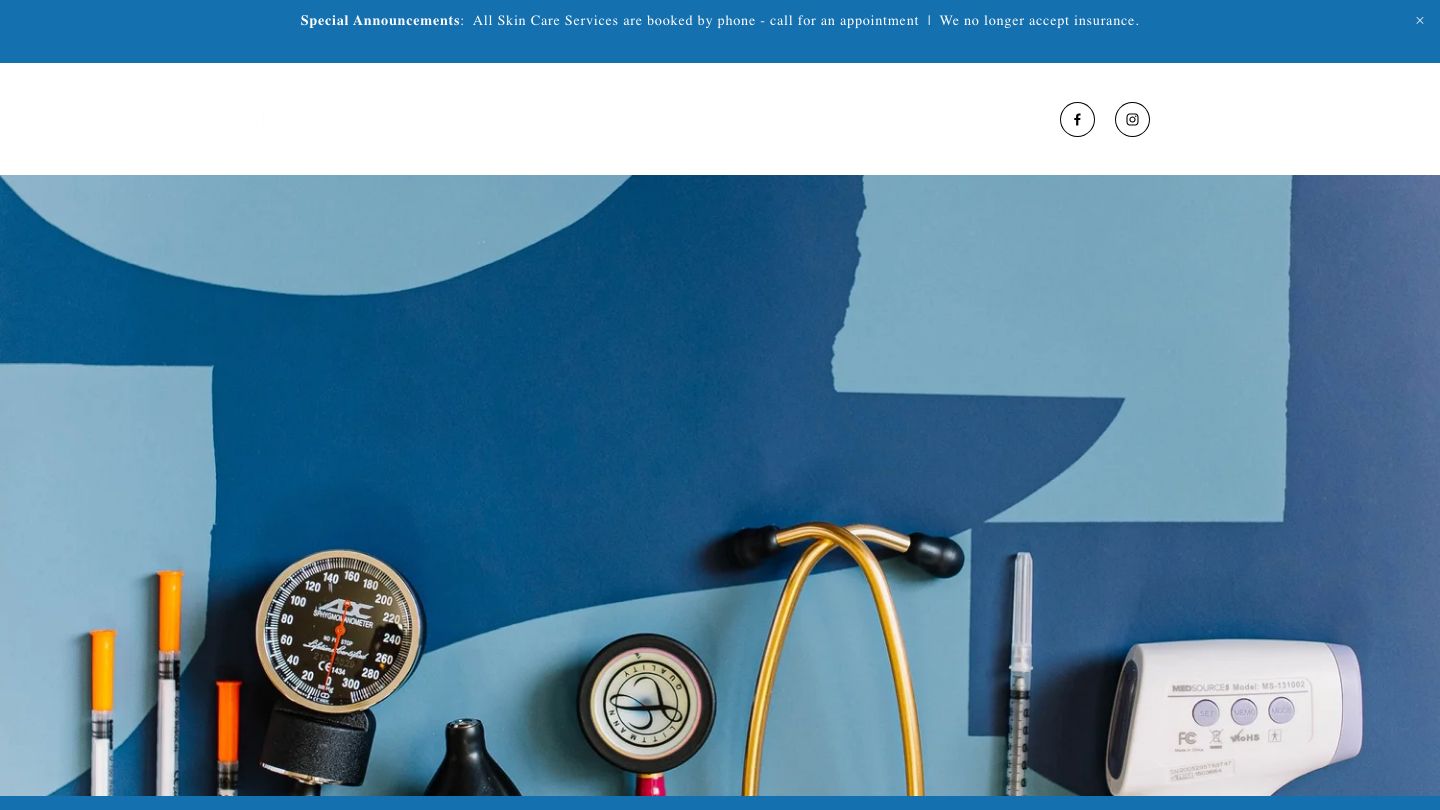1440x810 pixels.
Task: Click the black rubber inflation bulb in the photo
Action: click(470, 758)
